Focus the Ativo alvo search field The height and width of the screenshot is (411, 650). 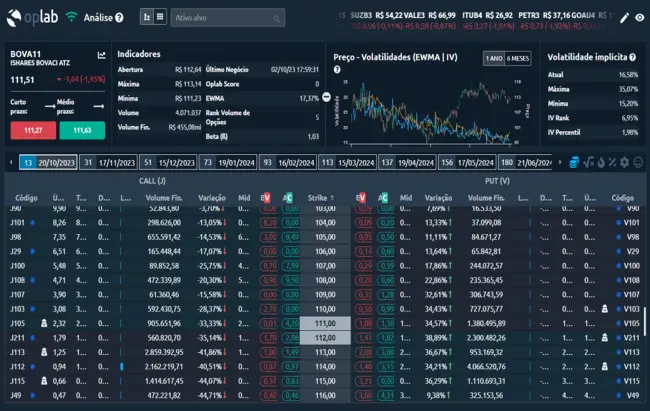point(228,18)
